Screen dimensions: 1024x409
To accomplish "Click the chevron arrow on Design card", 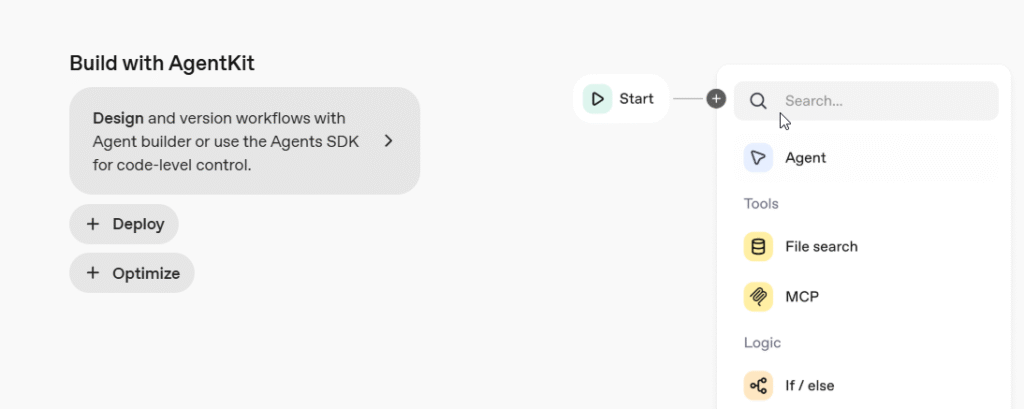I will coord(389,141).
